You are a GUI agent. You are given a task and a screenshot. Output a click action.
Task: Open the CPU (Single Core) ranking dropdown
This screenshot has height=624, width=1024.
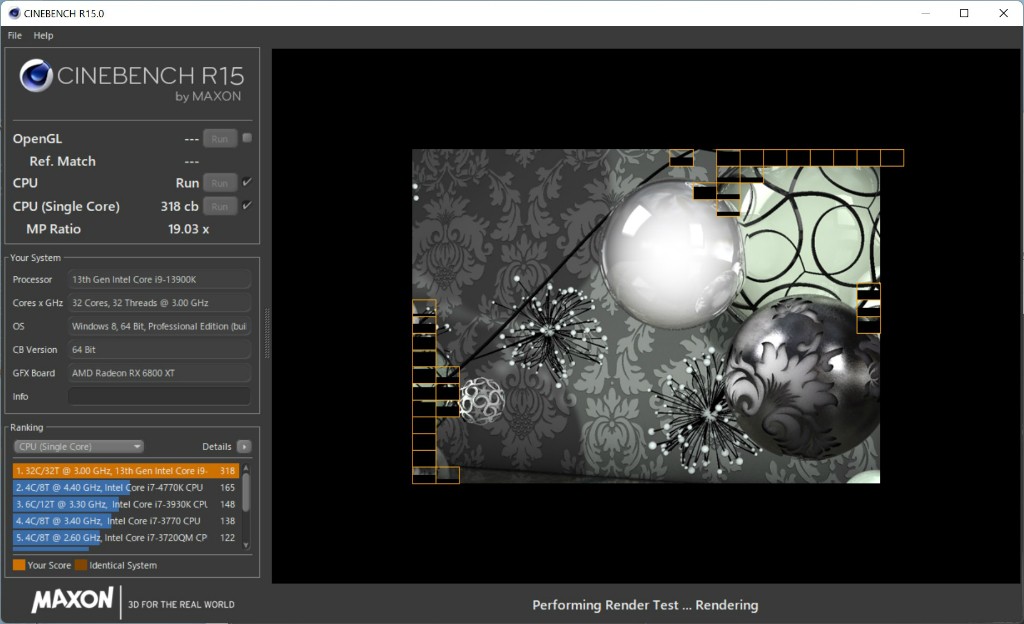tap(79, 447)
